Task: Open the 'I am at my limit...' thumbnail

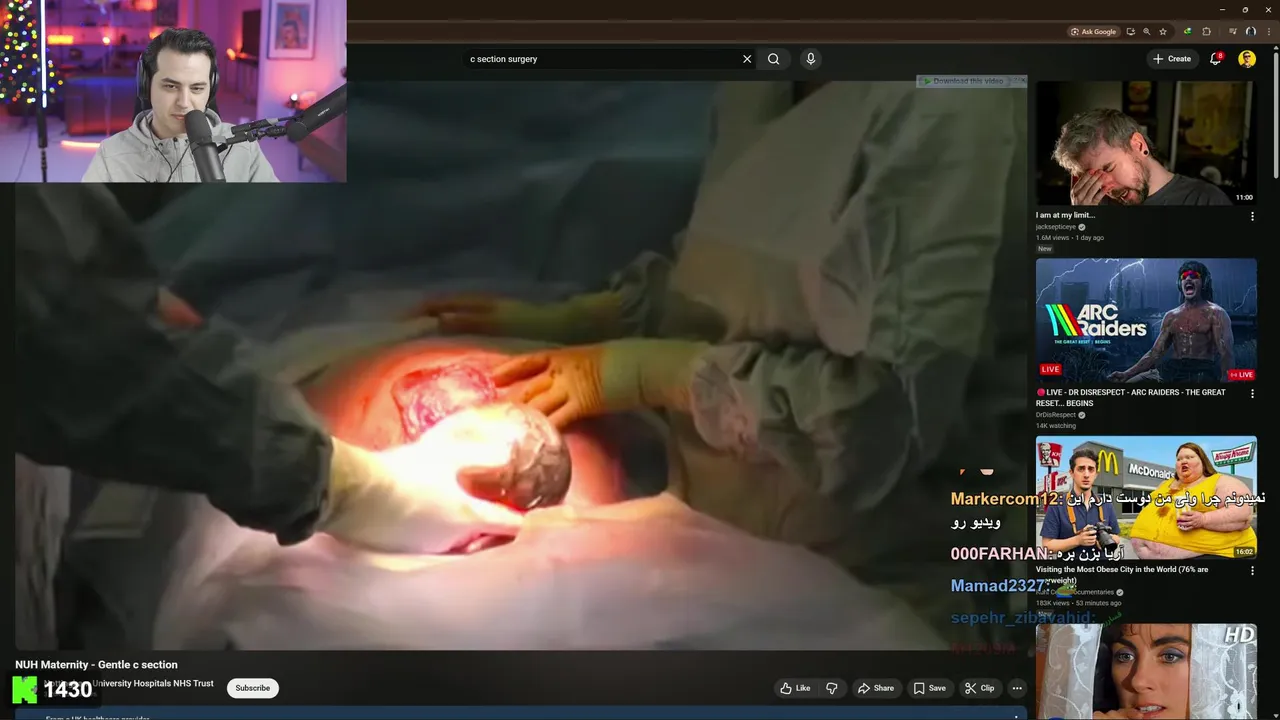Action: (1146, 143)
